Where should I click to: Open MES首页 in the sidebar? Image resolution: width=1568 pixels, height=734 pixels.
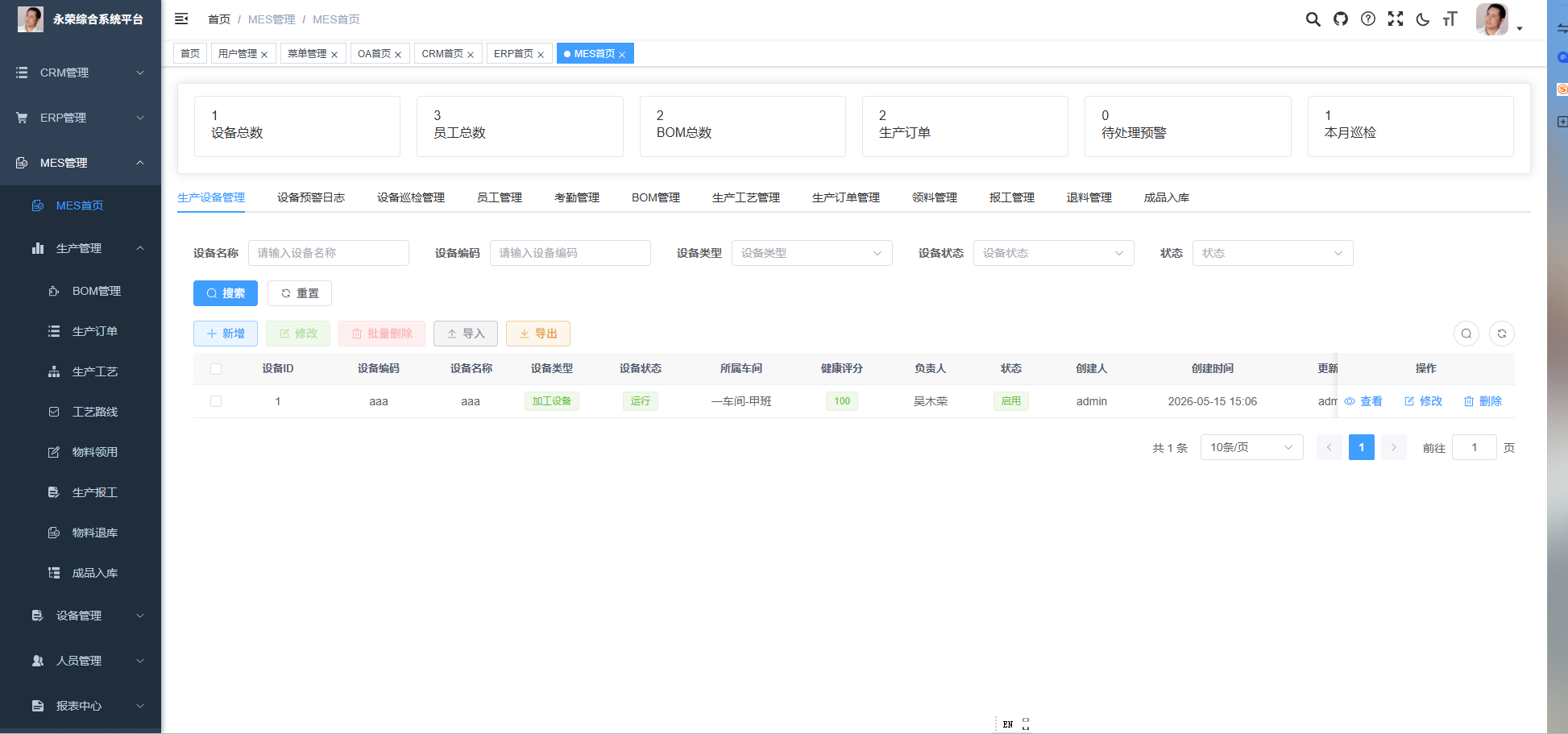pos(81,205)
